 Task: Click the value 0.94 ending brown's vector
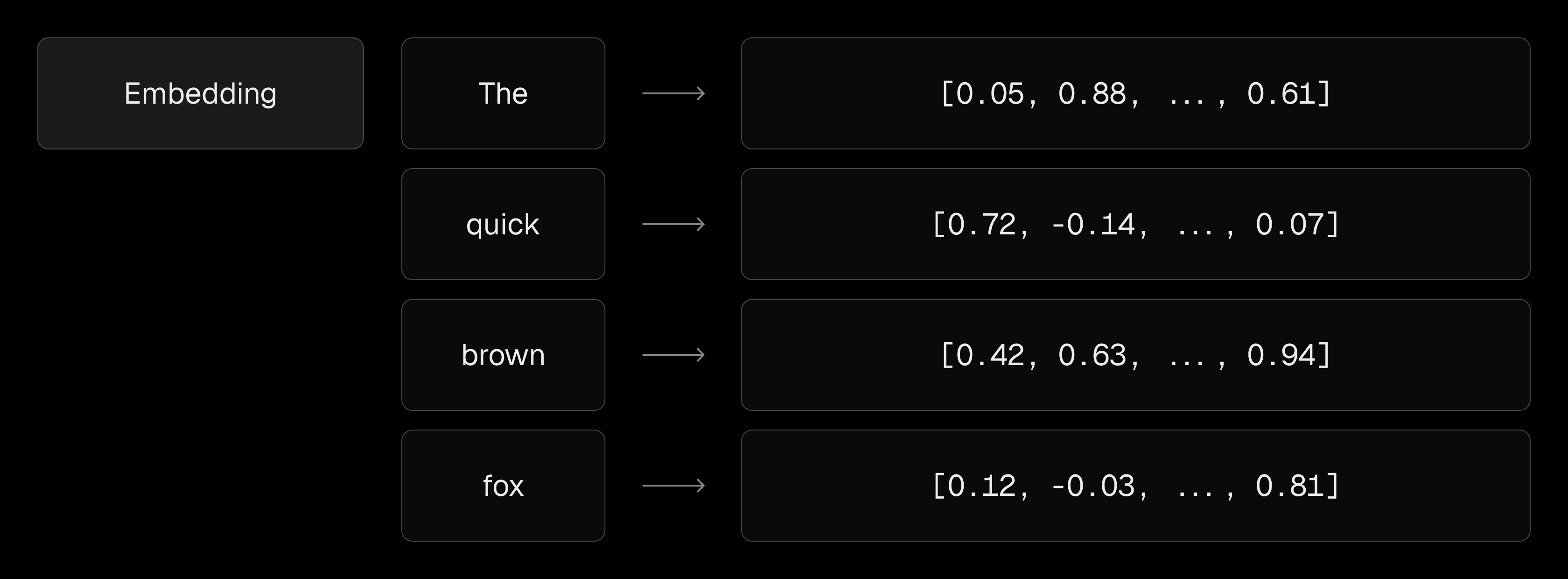(x=1281, y=355)
